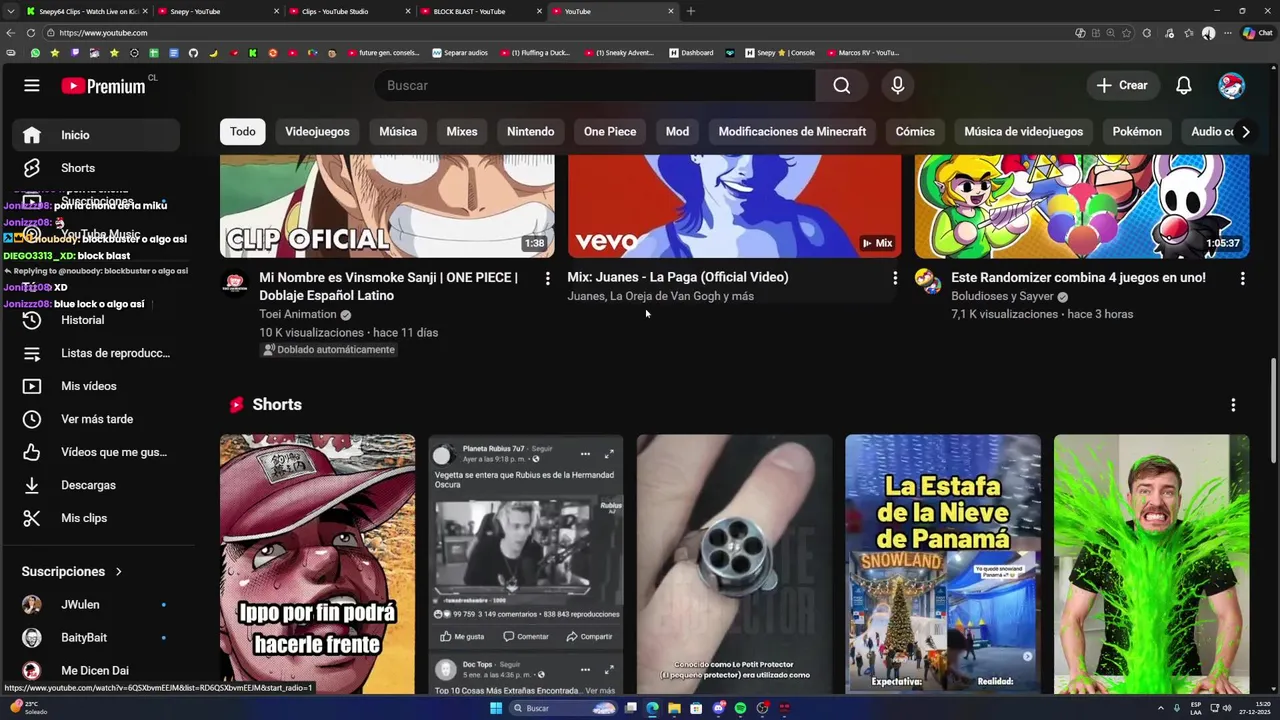Click the thumbs-up Vídeos que me gustan icon
This screenshot has width=1280, height=720.
coord(32,452)
